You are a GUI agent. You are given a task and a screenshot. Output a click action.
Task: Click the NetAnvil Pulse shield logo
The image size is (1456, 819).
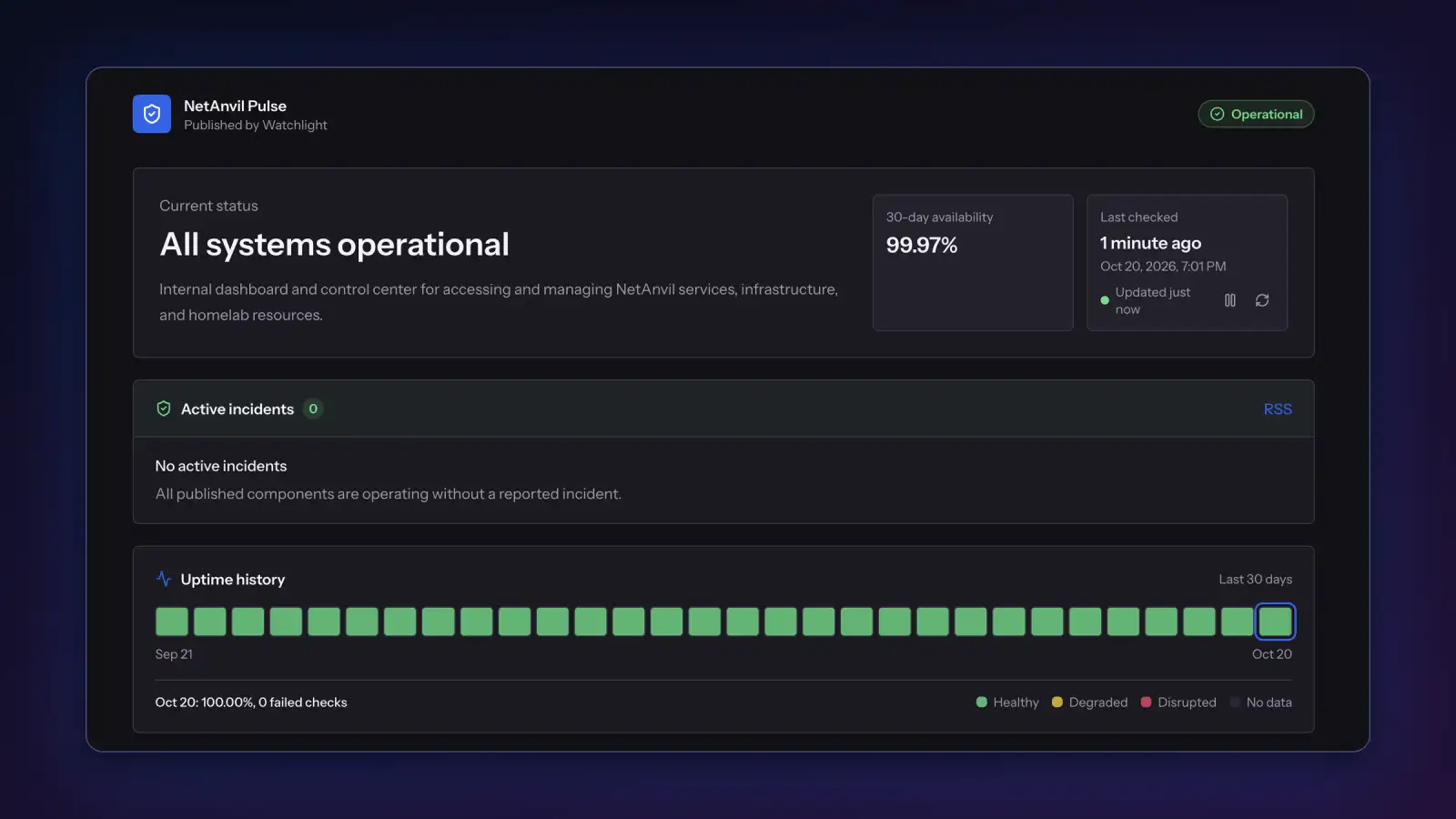pos(152,114)
